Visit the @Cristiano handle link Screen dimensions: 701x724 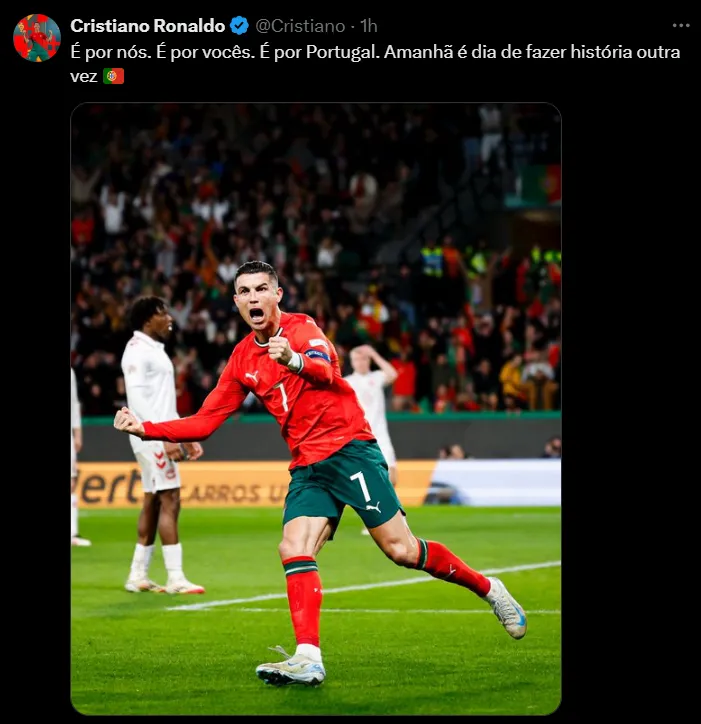[300, 26]
